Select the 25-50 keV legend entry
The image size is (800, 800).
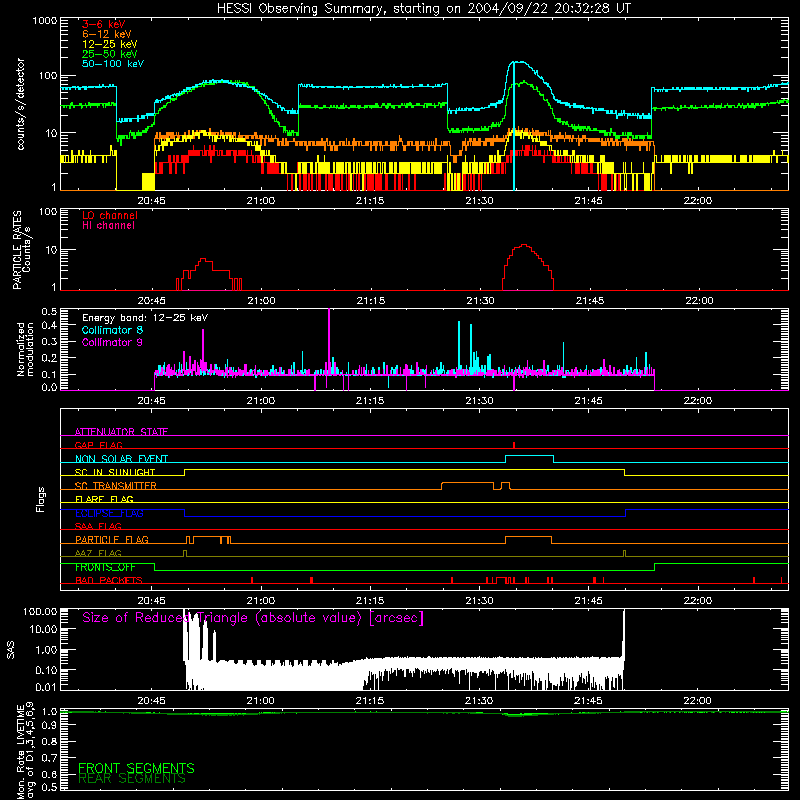tap(110, 54)
